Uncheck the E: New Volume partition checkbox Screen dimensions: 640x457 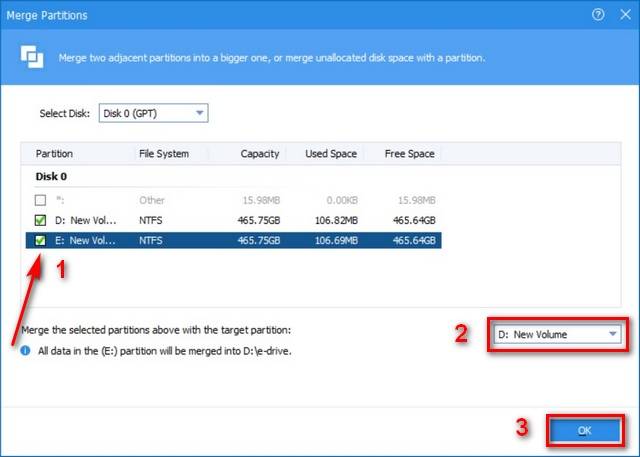point(41,240)
